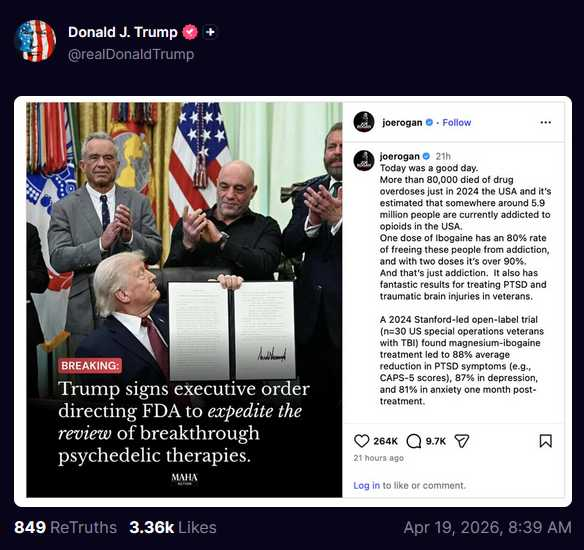View the 849 ReTruths count
The image size is (584, 550).
tap(66, 528)
